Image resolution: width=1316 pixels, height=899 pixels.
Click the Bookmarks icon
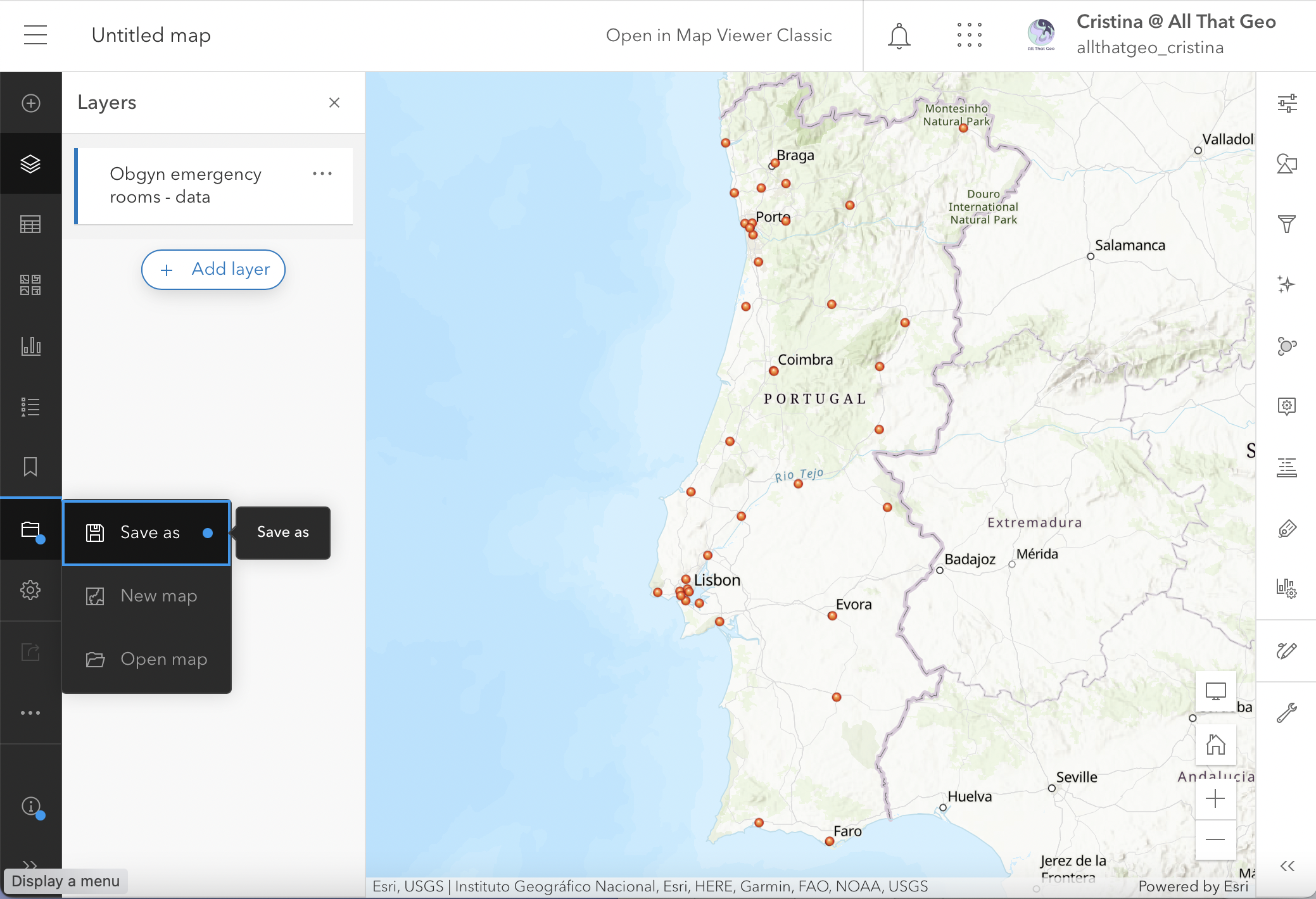(x=29, y=467)
